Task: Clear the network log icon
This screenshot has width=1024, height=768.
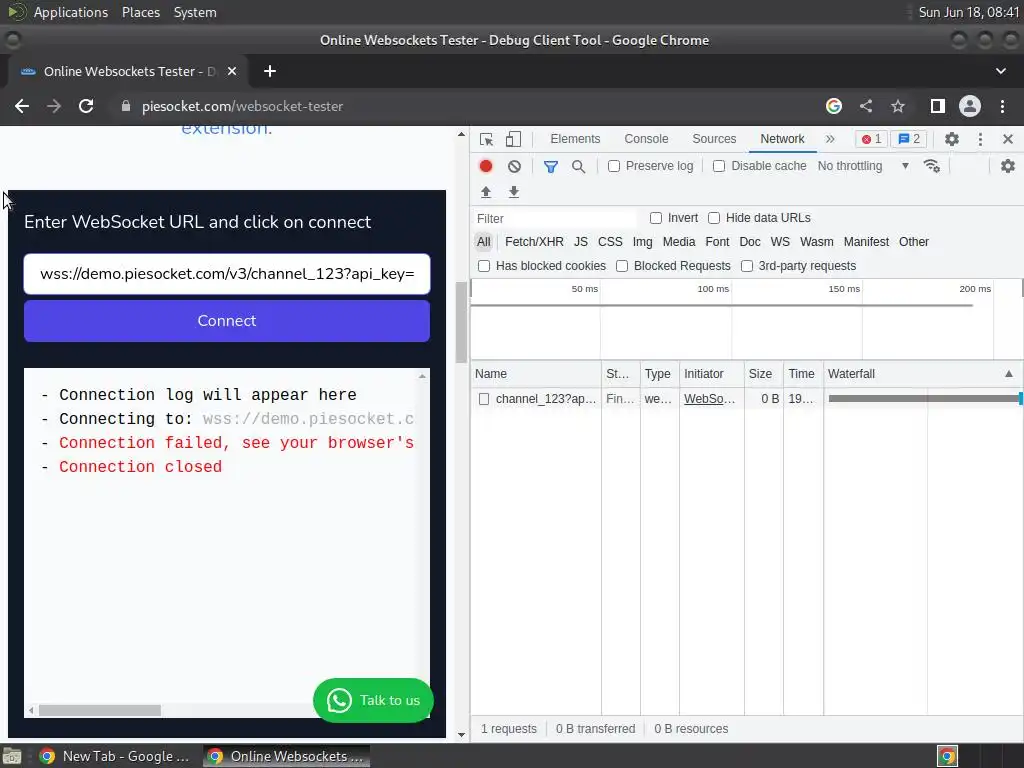Action: (x=515, y=166)
